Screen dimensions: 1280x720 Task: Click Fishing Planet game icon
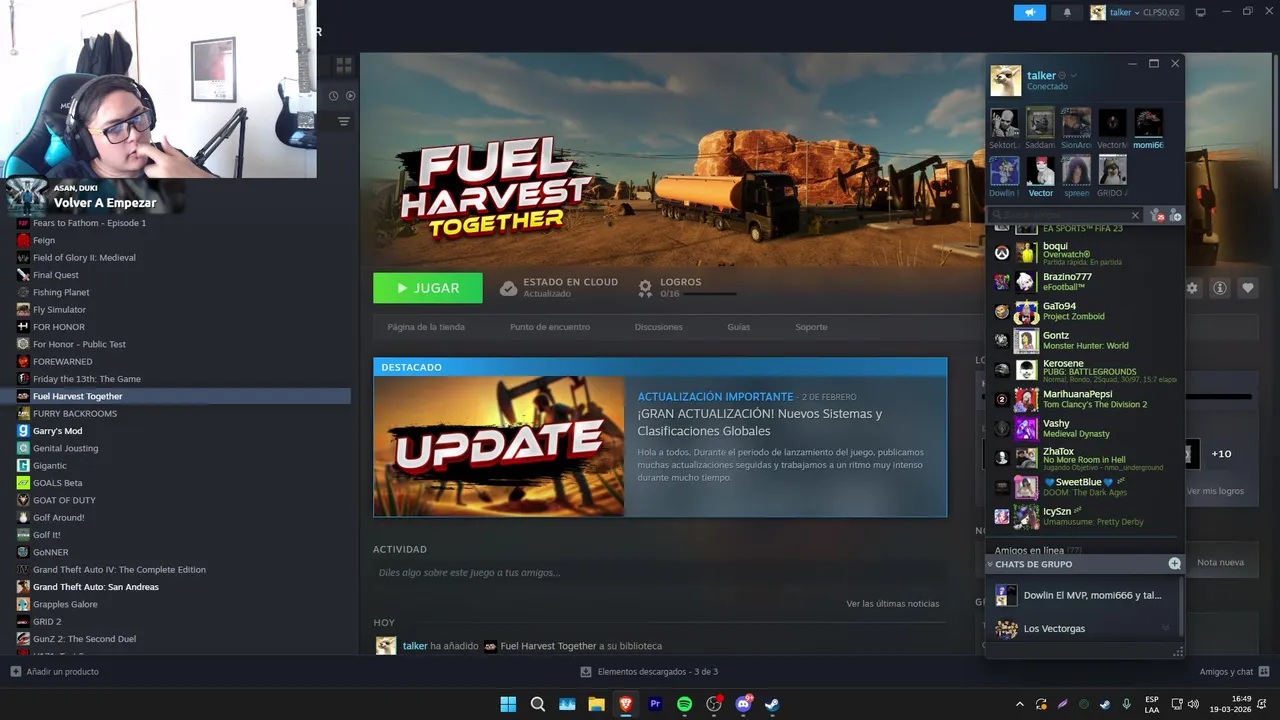click(x=23, y=292)
